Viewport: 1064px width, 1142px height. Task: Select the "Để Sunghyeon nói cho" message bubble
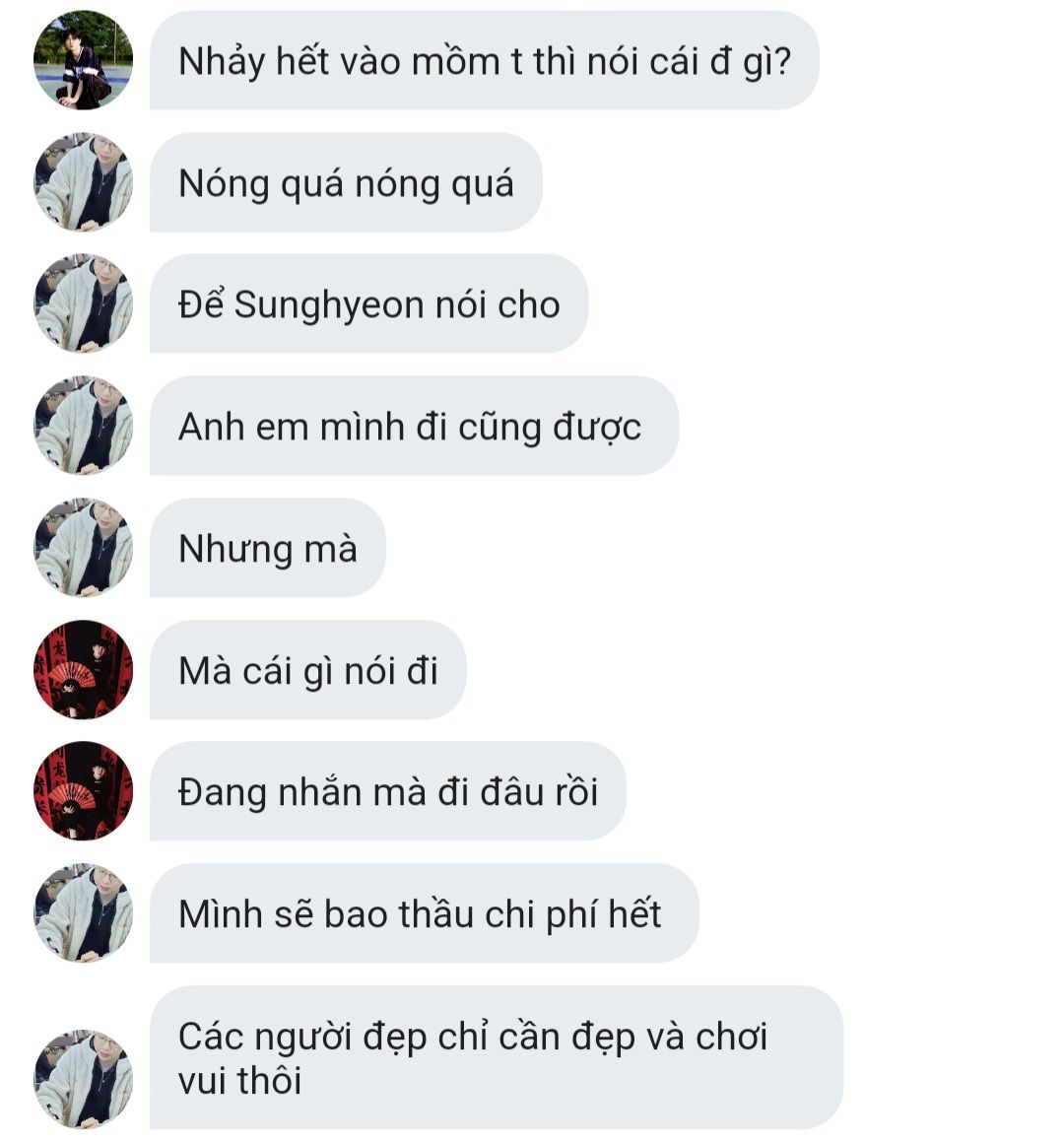click(368, 303)
